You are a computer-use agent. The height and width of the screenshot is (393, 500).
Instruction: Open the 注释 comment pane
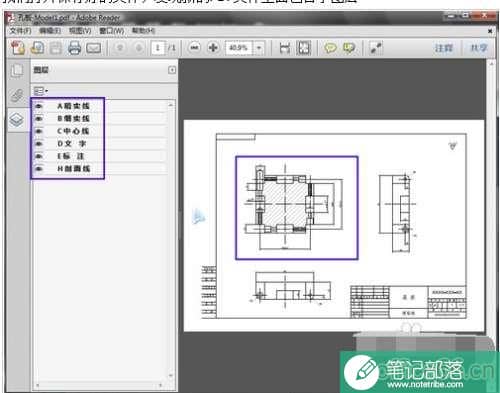444,48
